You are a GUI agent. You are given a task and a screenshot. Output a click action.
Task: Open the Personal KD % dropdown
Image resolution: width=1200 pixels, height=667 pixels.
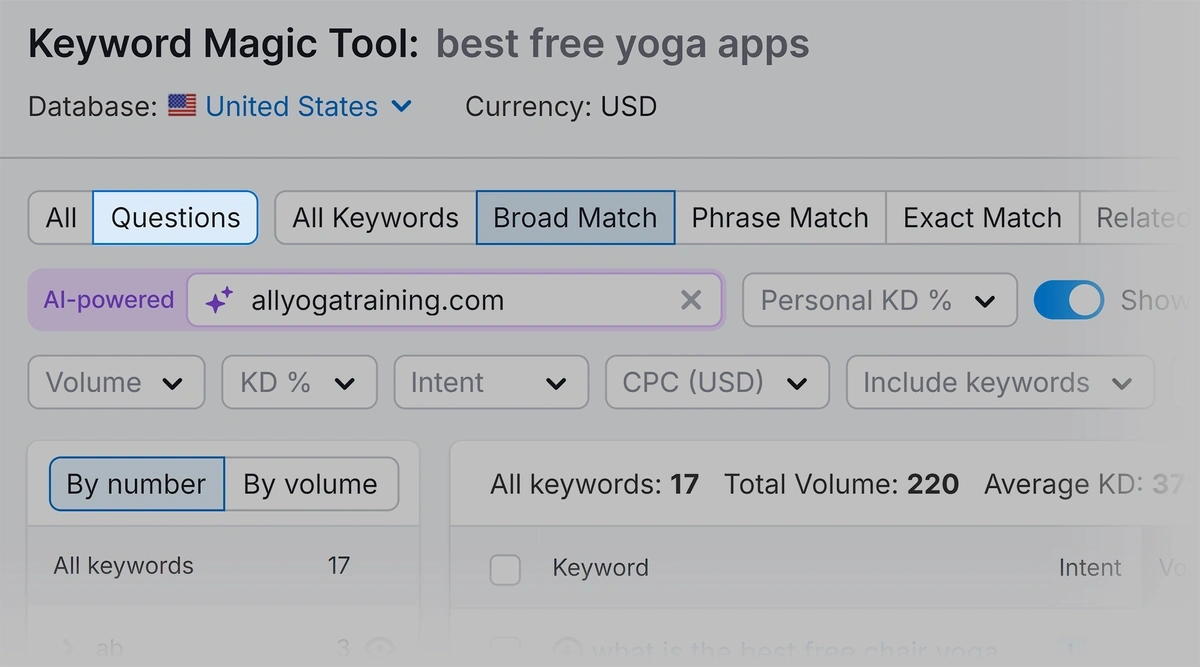point(880,300)
